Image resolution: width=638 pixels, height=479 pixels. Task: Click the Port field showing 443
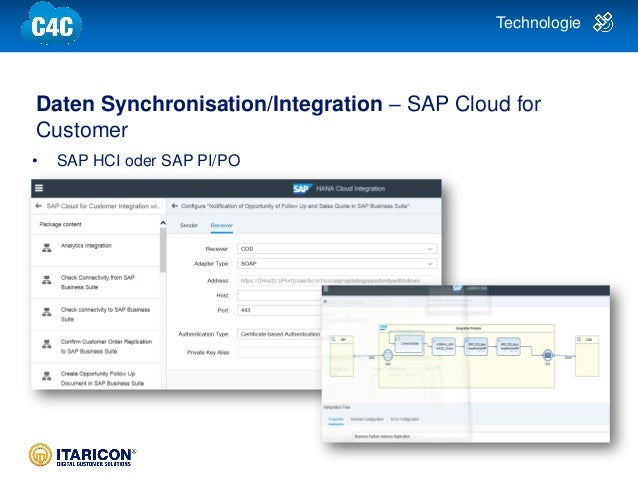[x=280, y=310]
